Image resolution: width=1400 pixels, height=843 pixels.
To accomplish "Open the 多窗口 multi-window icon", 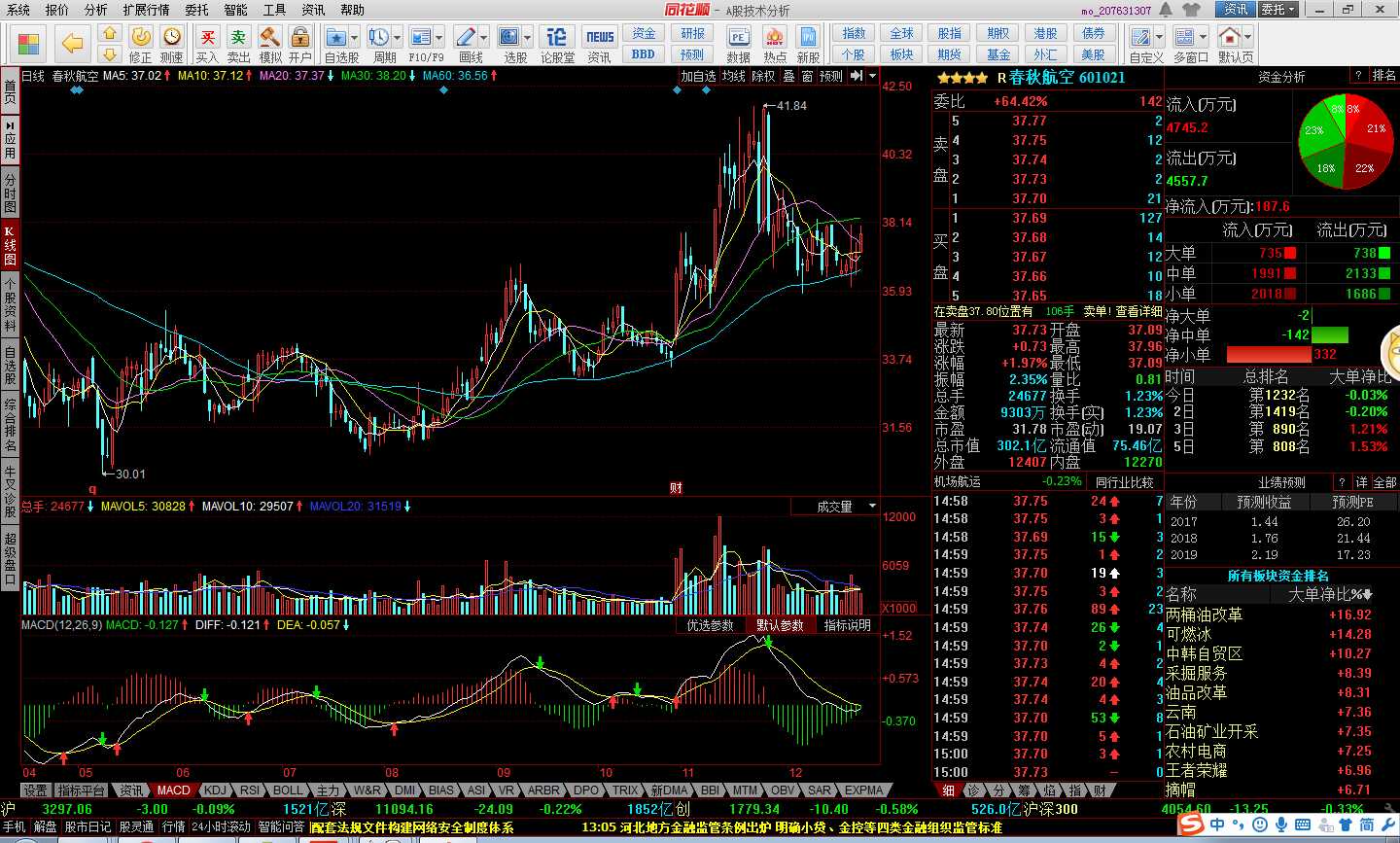I will click(x=1185, y=38).
